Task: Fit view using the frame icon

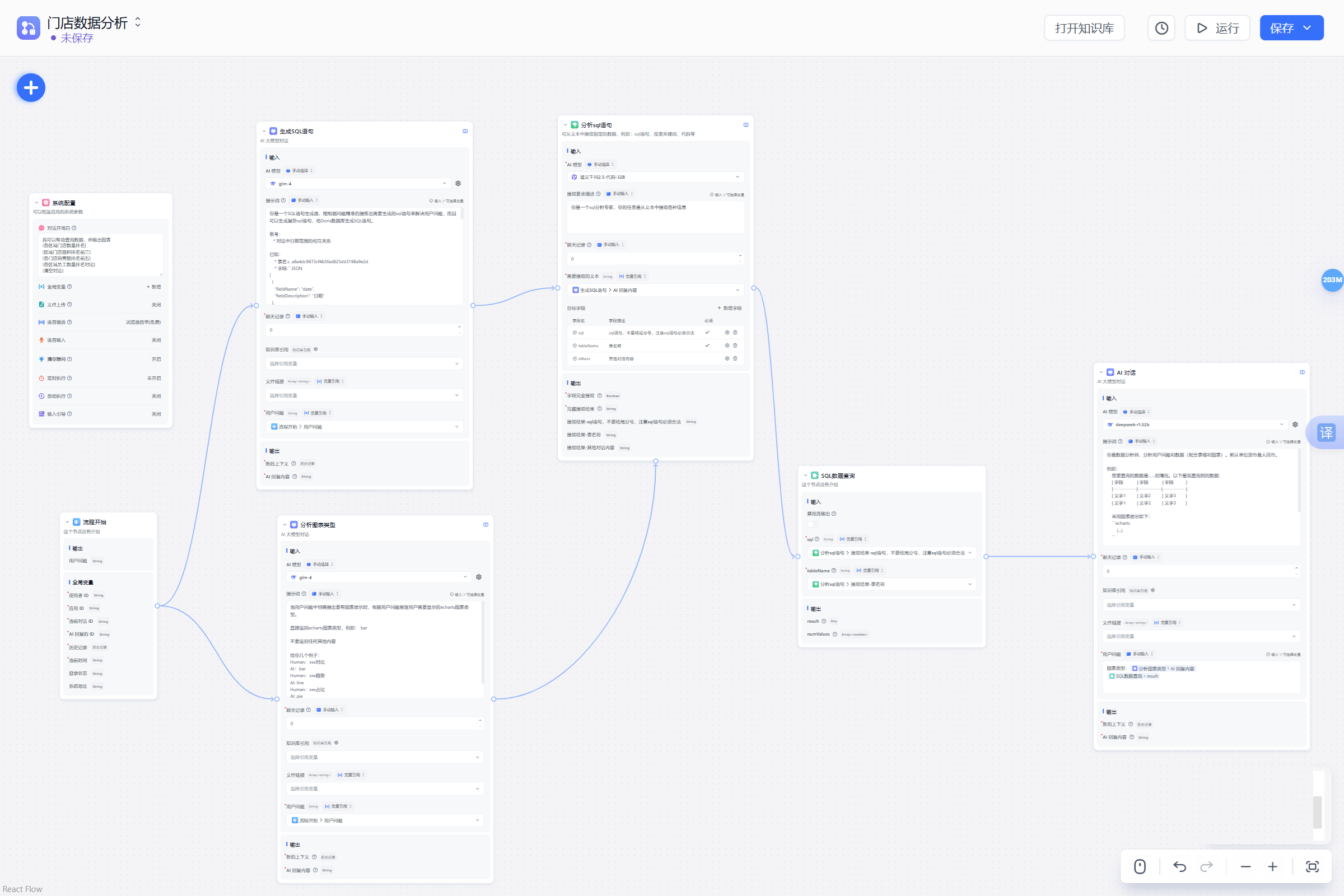Action: (x=1313, y=867)
